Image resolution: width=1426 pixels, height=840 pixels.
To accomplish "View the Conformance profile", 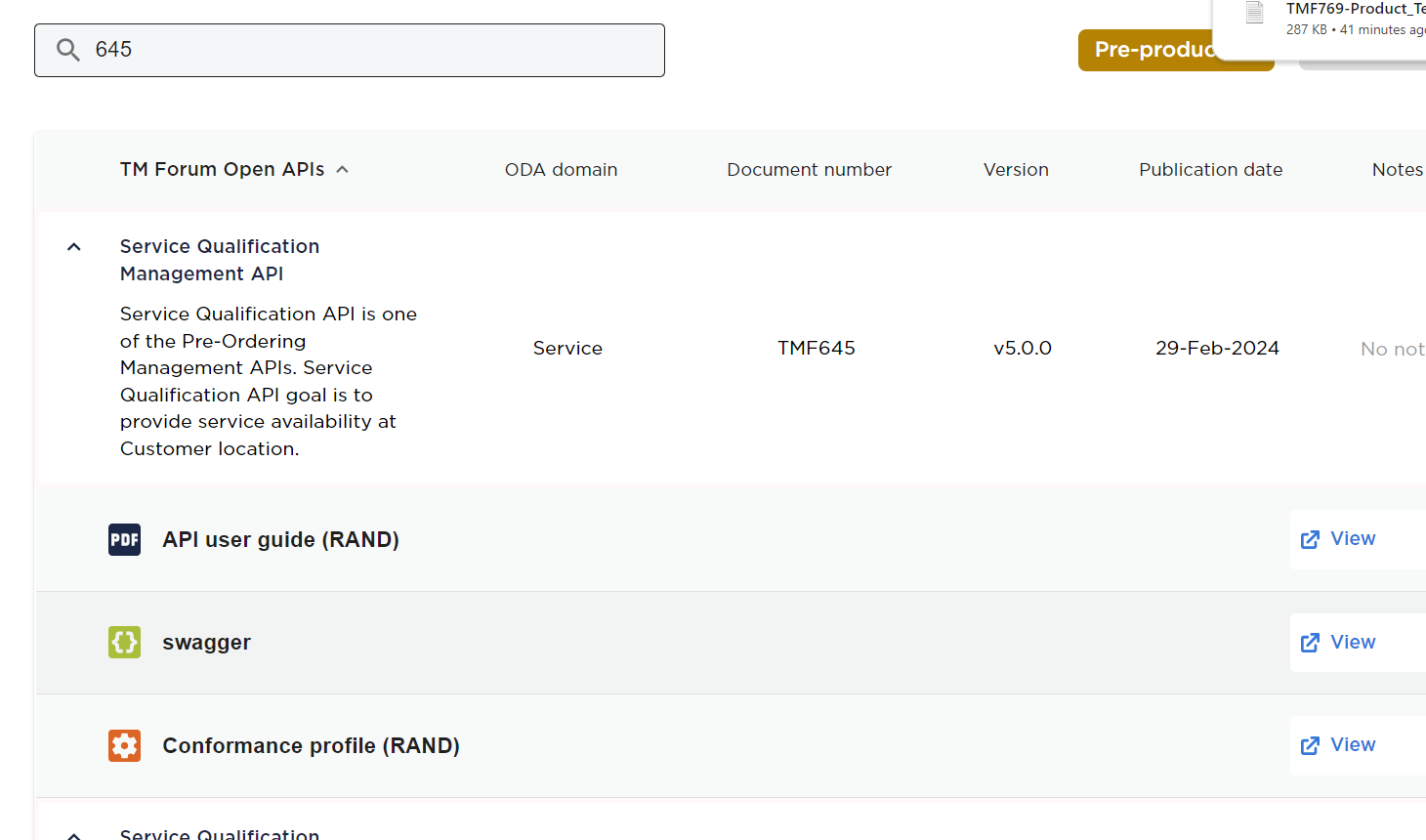I will (1354, 744).
